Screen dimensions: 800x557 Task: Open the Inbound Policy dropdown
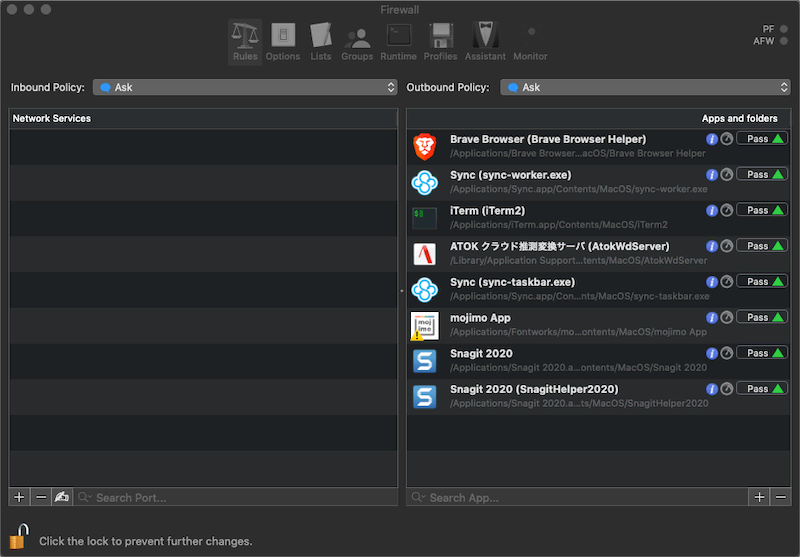coord(245,88)
